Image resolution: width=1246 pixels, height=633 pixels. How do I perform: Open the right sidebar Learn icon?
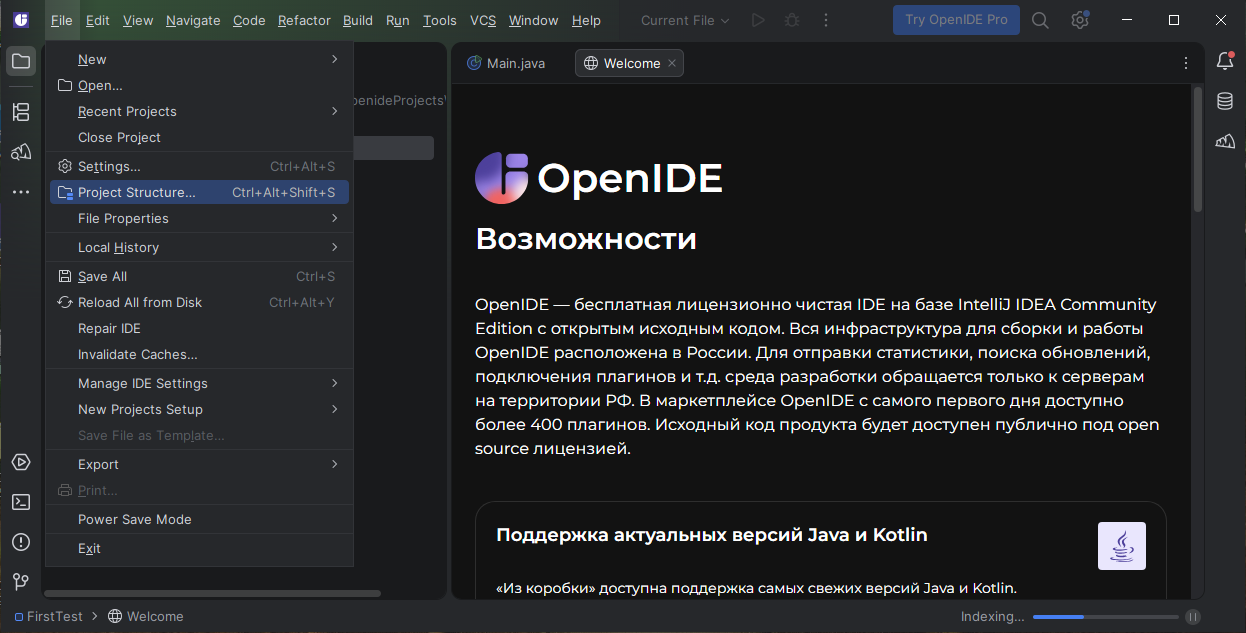point(1225,141)
